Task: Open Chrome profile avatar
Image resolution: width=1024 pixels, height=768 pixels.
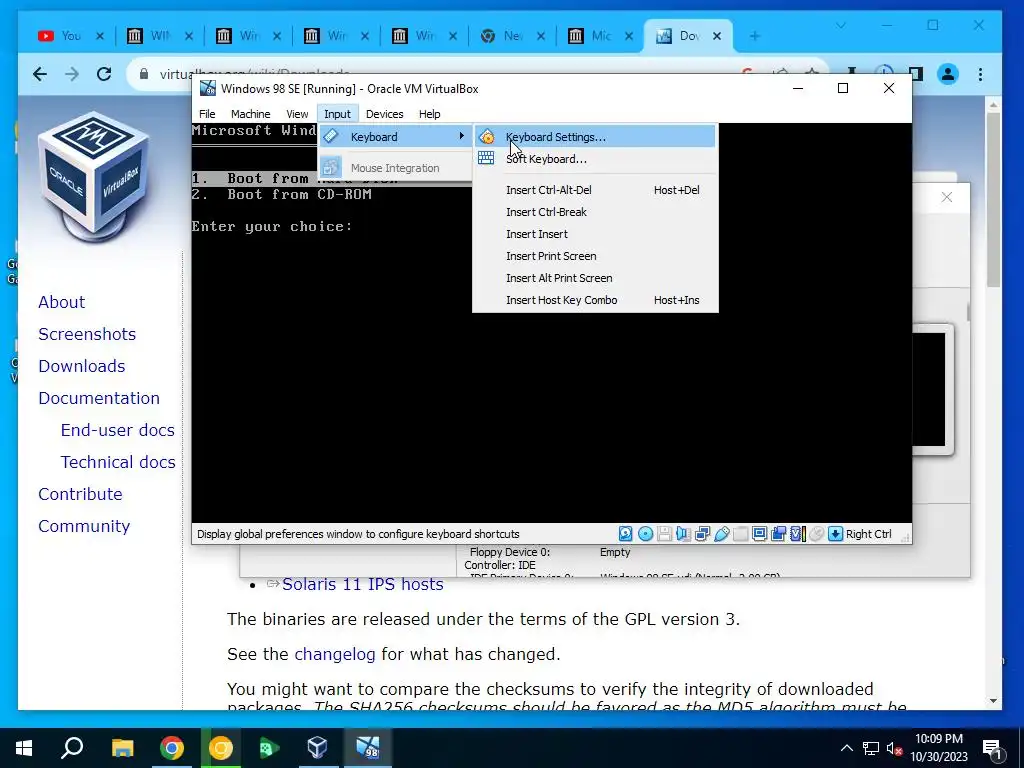Action: point(948,74)
